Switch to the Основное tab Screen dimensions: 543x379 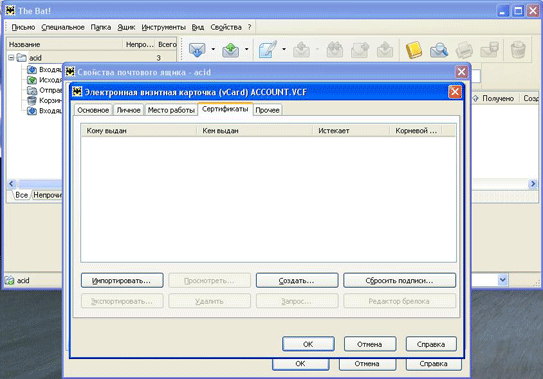tap(93, 110)
